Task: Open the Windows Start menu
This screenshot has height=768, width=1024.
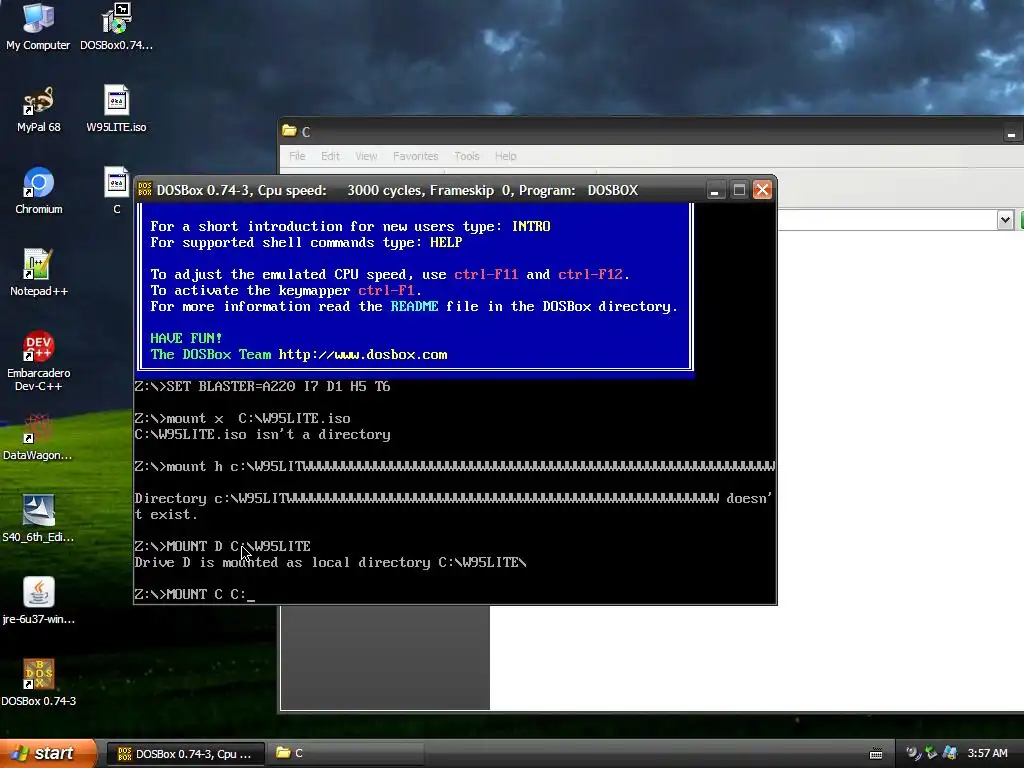Action: [x=48, y=753]
